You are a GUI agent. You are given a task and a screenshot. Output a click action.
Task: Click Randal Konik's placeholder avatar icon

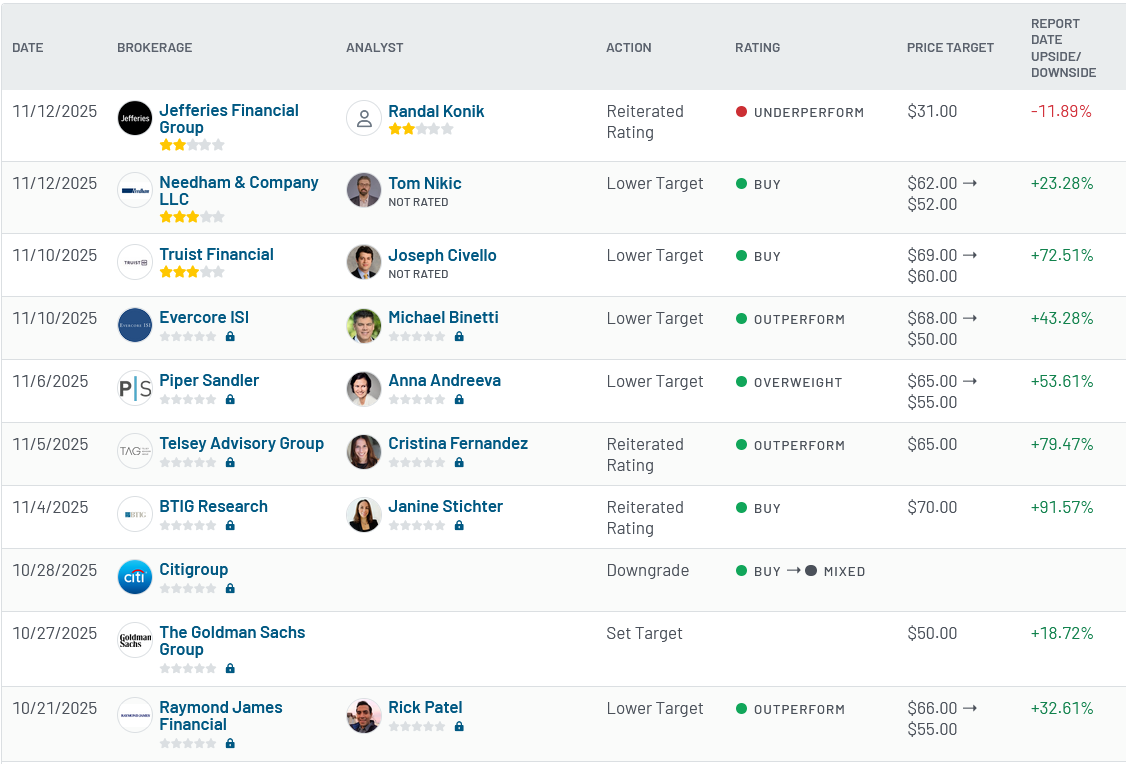pyautogui.click(x=364, y=118)
